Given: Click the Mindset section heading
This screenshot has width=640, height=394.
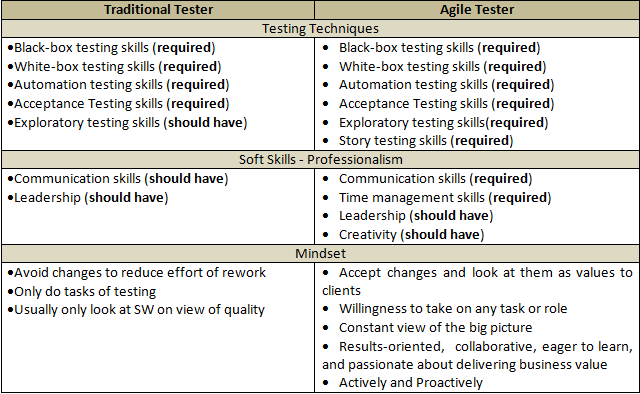Looking at the screenshot, I should (x=320, y=254).
